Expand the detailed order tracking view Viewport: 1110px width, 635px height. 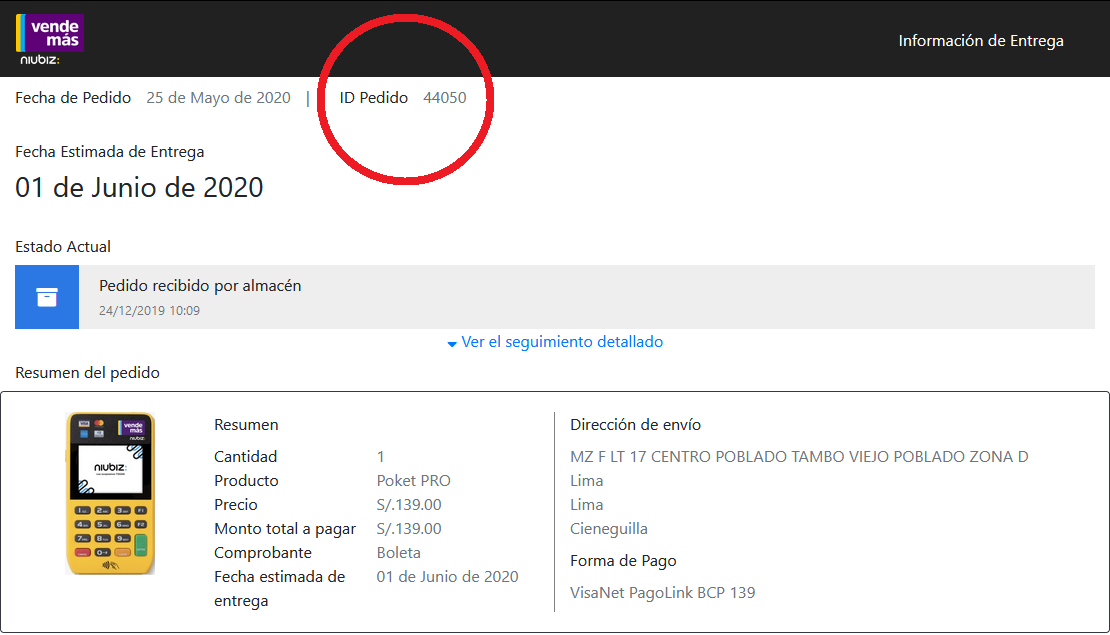pyautogui.click(x=561, y=342)
